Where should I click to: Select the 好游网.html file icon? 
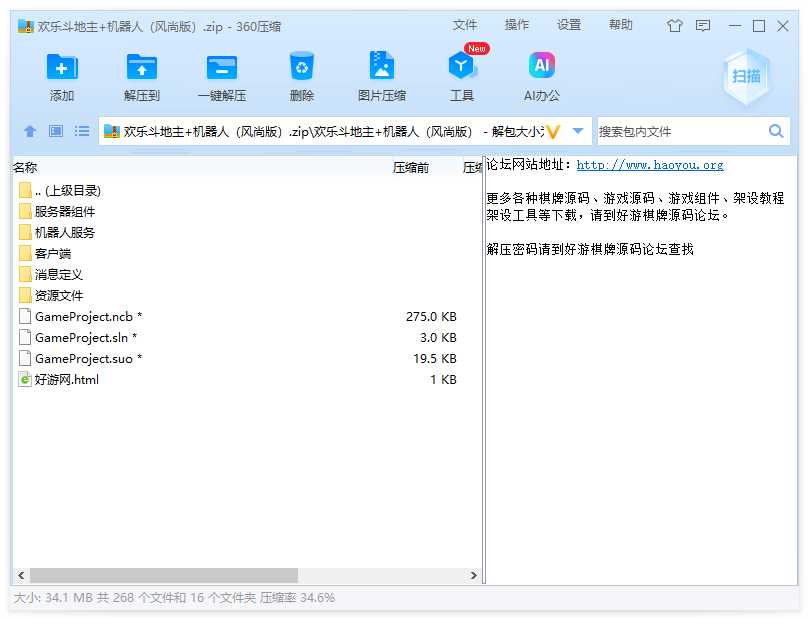pos(25,380)
